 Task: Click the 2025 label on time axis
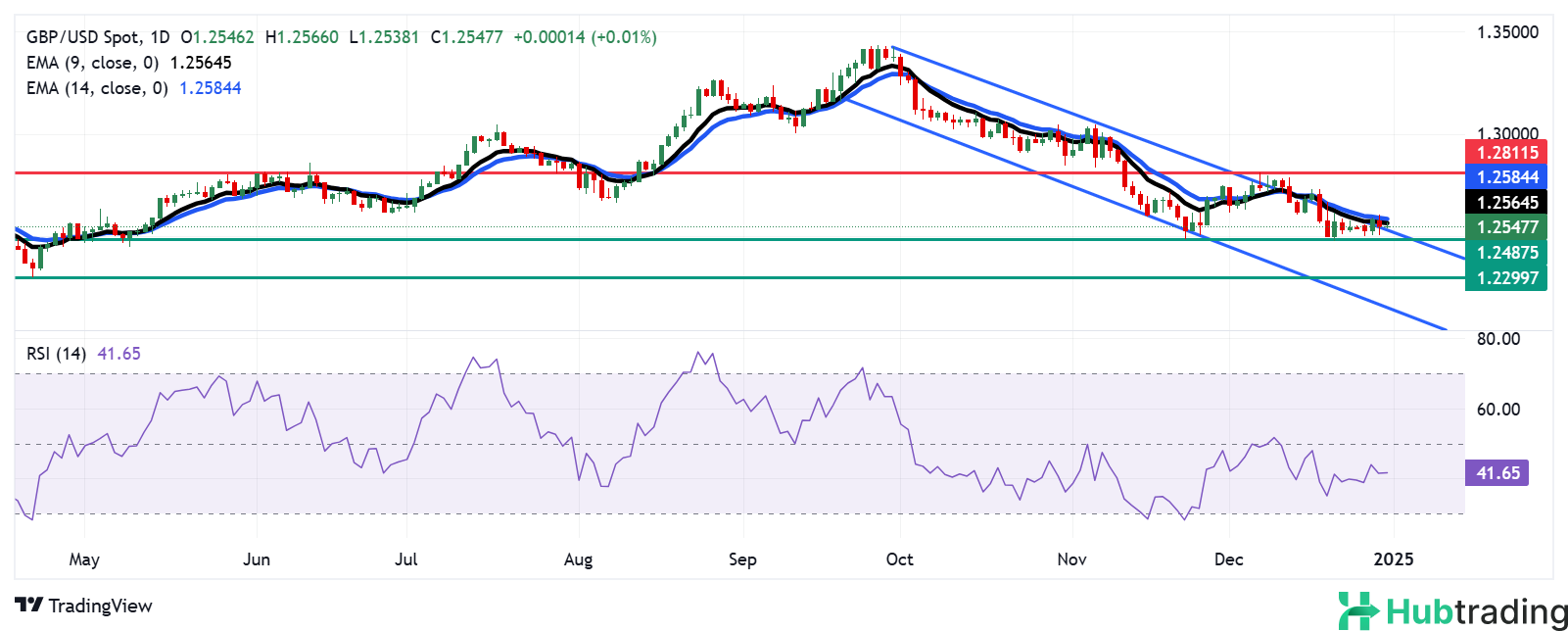click(x=1394, y=559)
